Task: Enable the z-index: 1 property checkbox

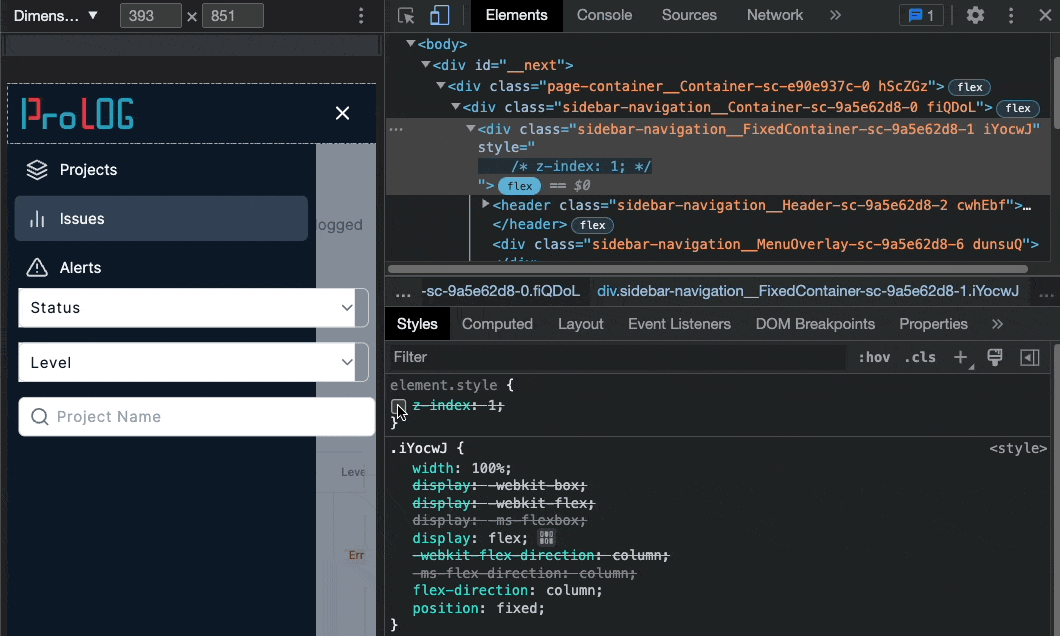Action: (399, 405)
